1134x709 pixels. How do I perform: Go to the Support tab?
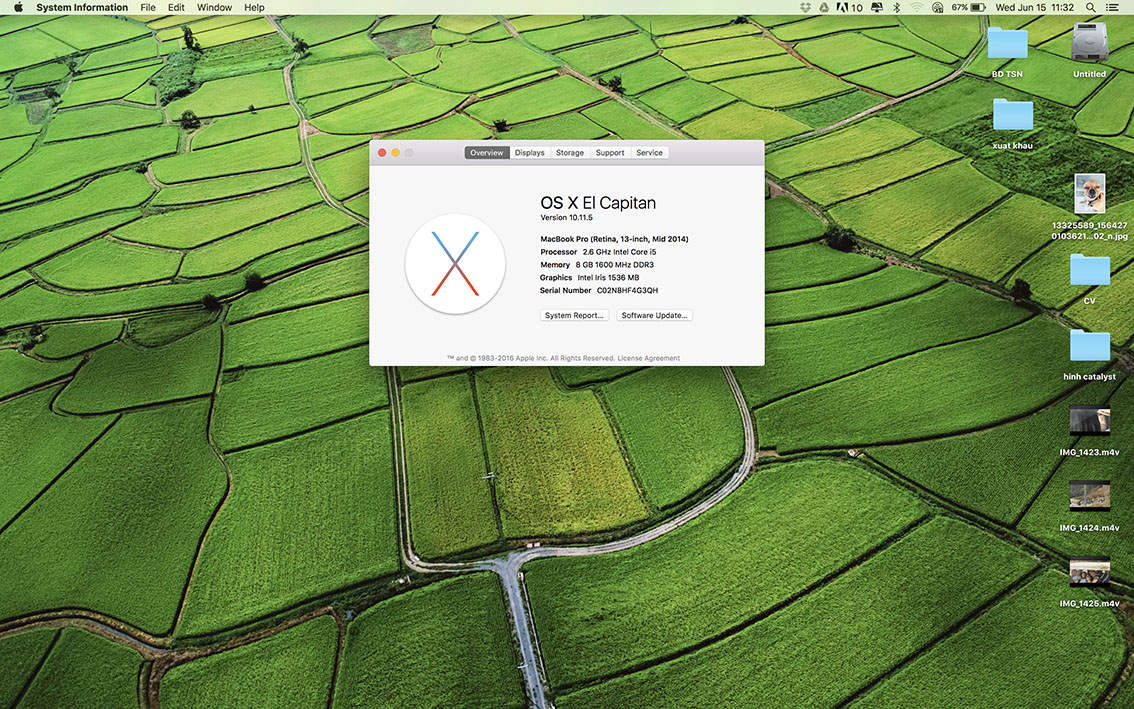pos(610,153)
